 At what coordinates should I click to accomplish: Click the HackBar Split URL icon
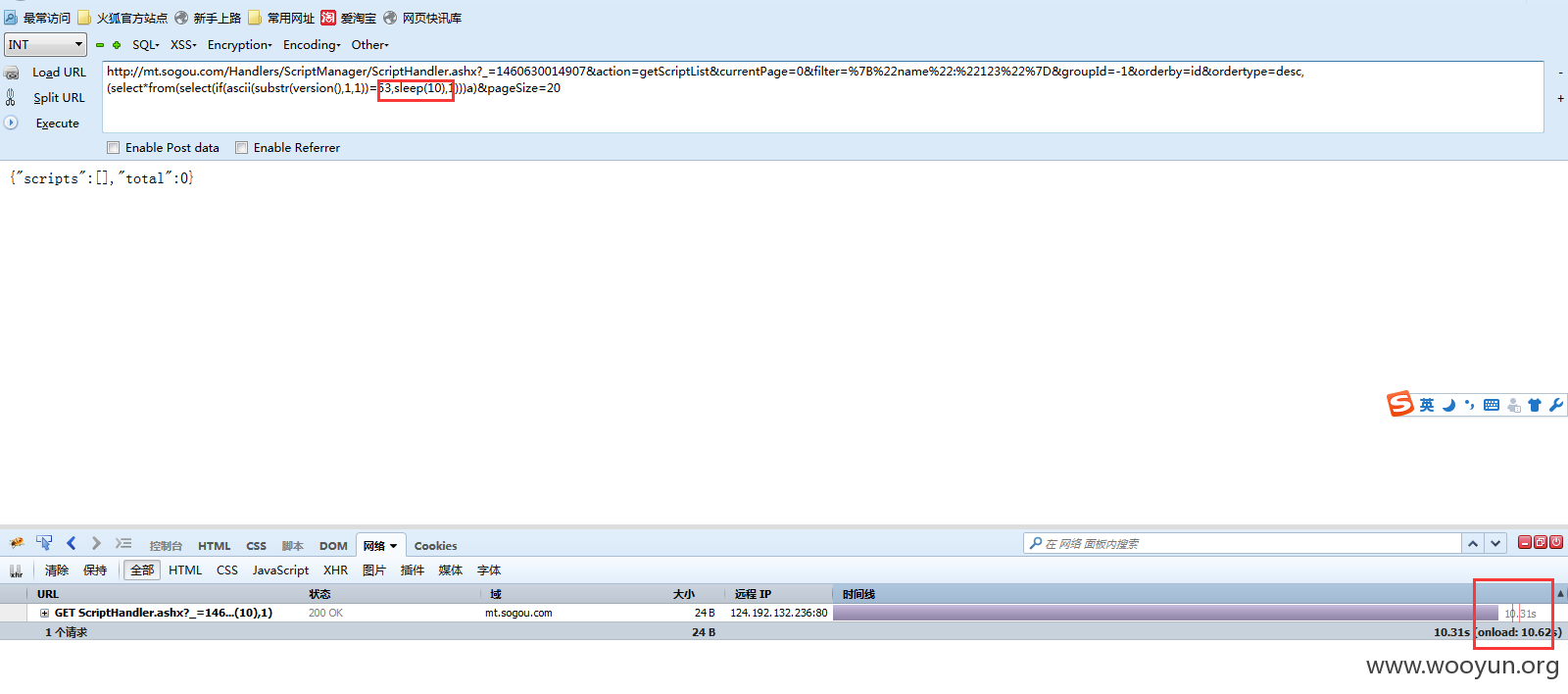point(11,97)
